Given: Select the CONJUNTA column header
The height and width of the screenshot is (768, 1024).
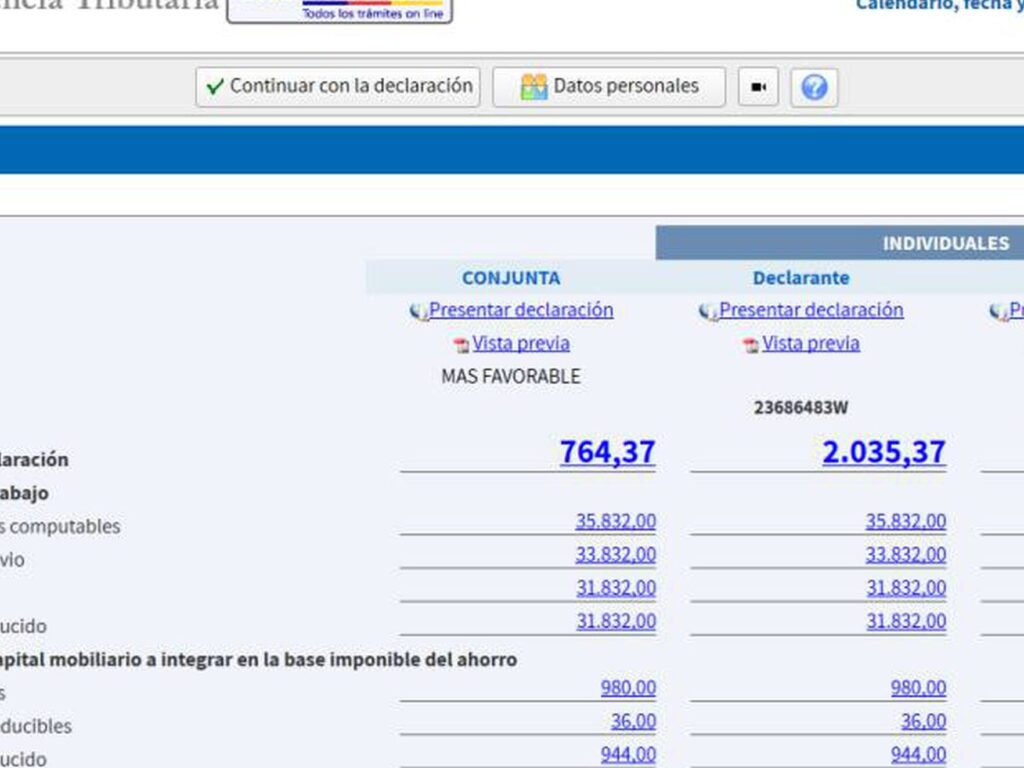Looking at the screenshot, I should coord(511,278).
